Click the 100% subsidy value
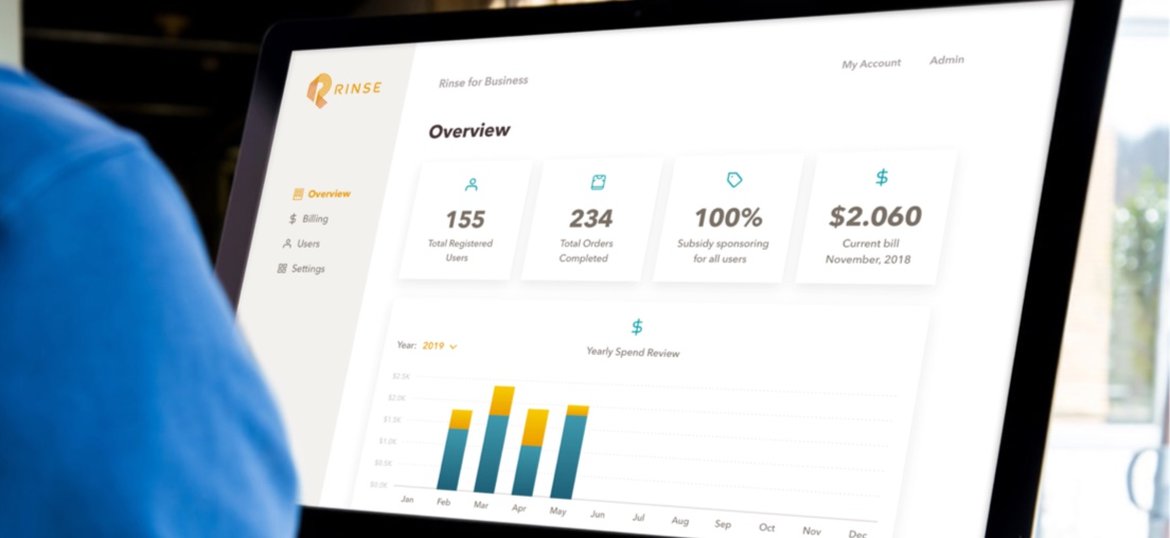1170x538 pixels. point(728,218)
